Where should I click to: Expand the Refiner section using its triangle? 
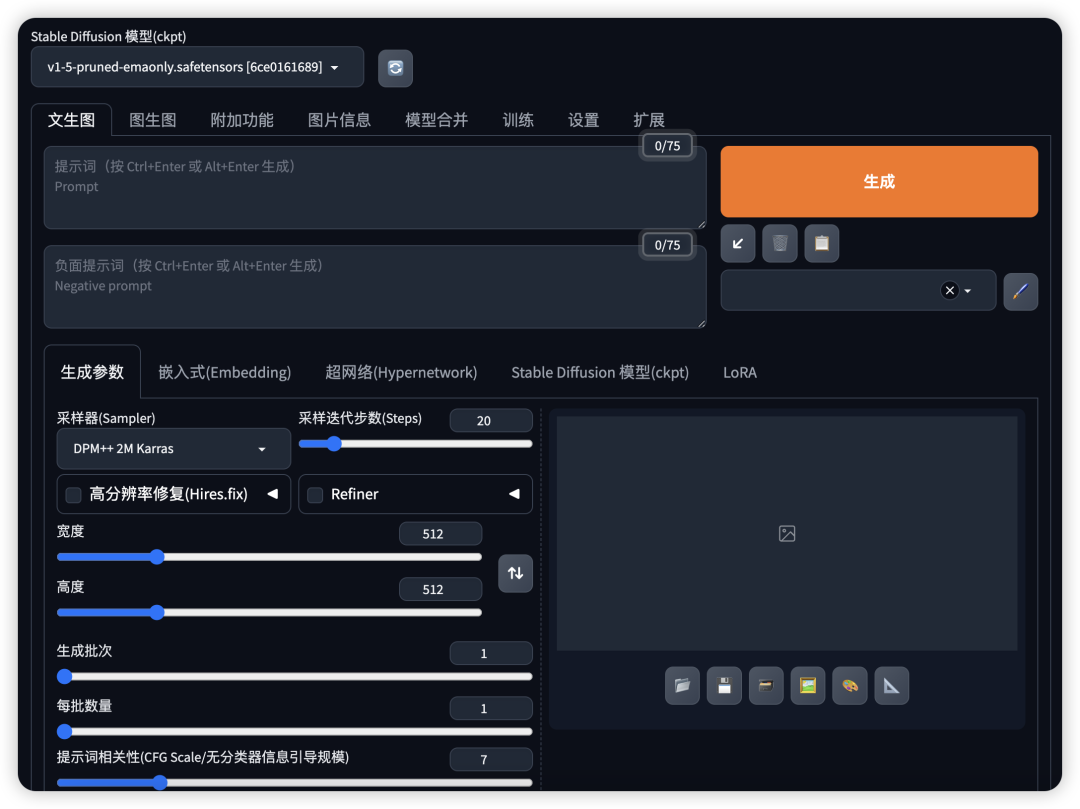[x=514, y=494]
